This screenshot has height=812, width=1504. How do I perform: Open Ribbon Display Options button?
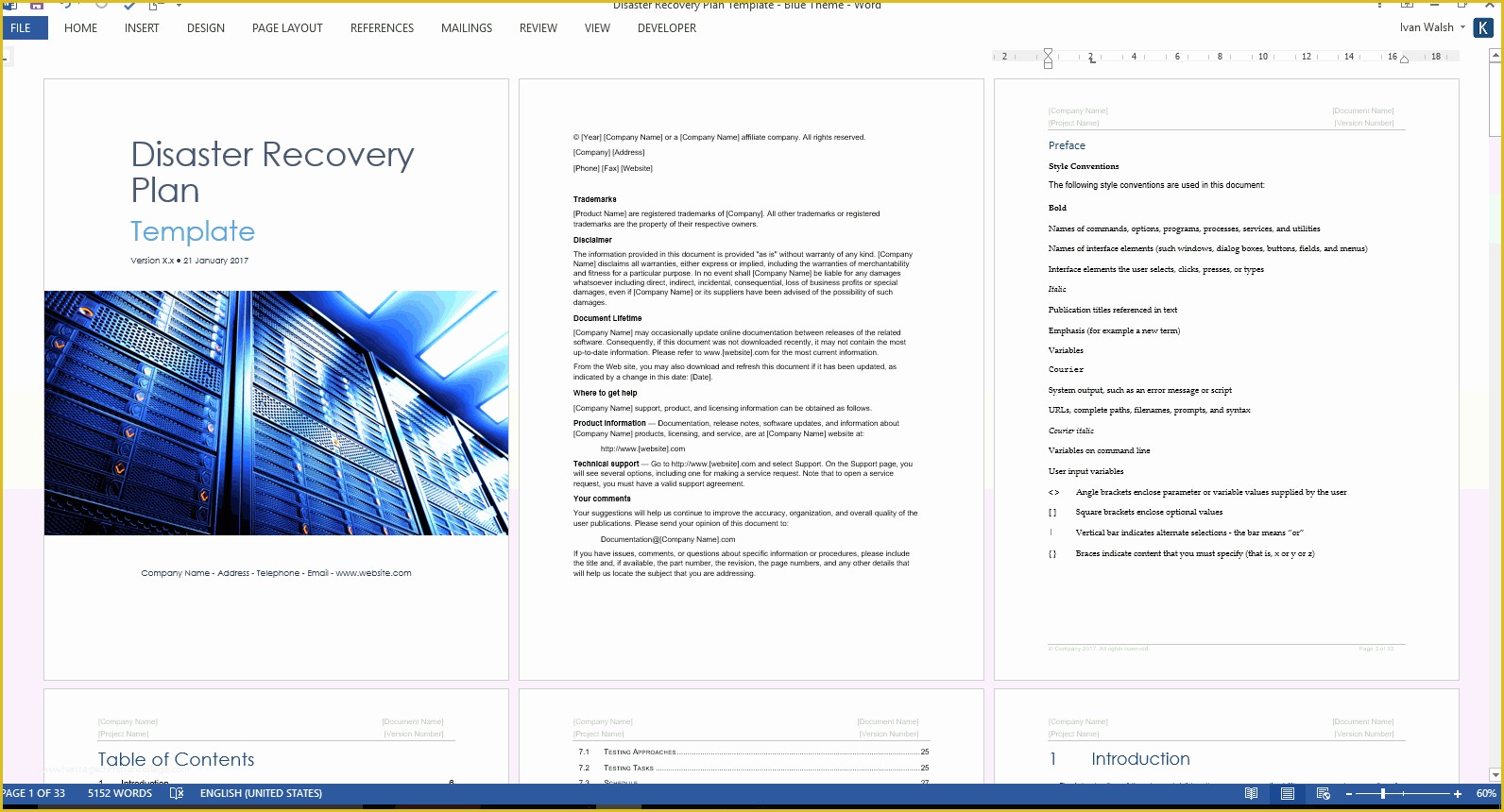[x=1408, y=5]
